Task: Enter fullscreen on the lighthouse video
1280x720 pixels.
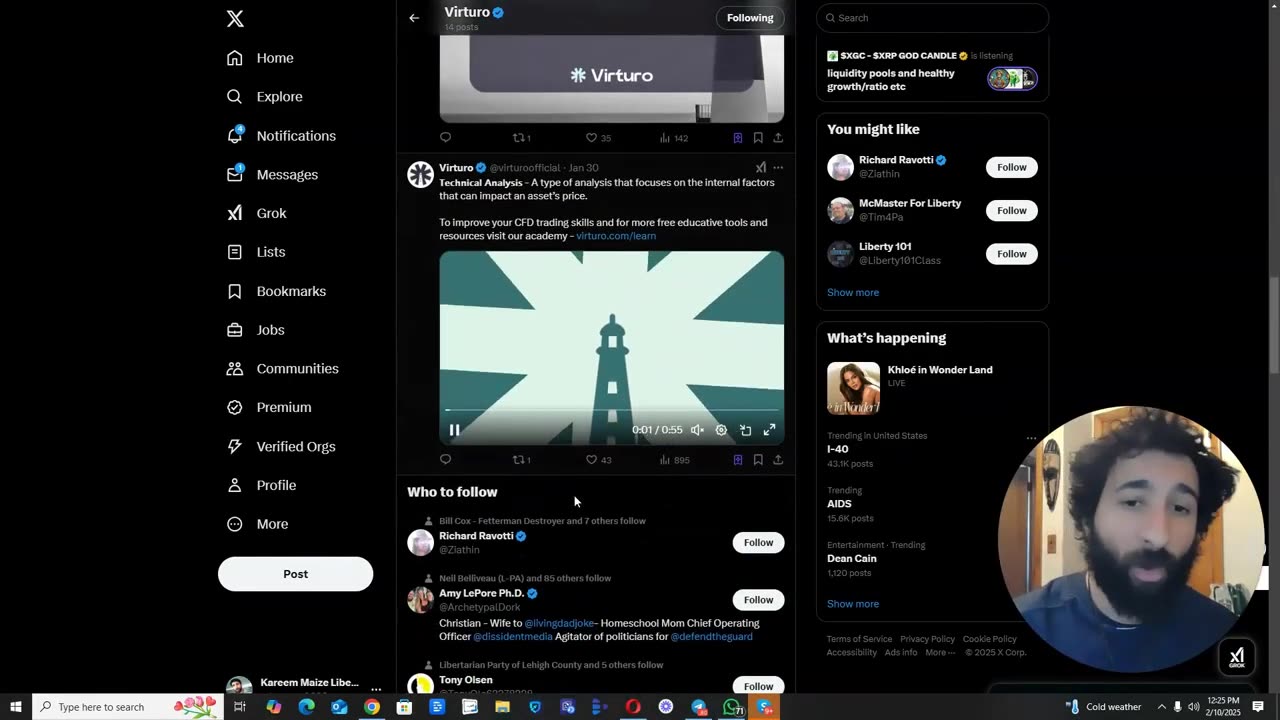Action: coord(769,430)
